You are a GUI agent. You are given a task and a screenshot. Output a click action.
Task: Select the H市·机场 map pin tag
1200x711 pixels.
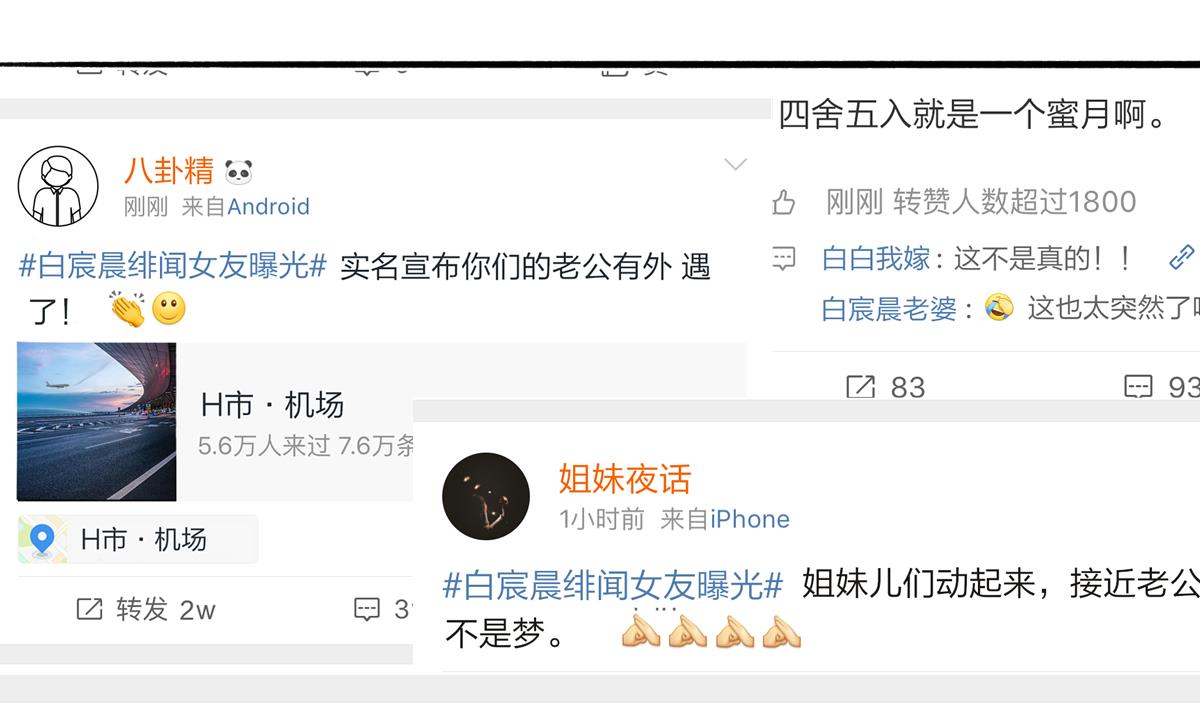(x=138, y=539)
